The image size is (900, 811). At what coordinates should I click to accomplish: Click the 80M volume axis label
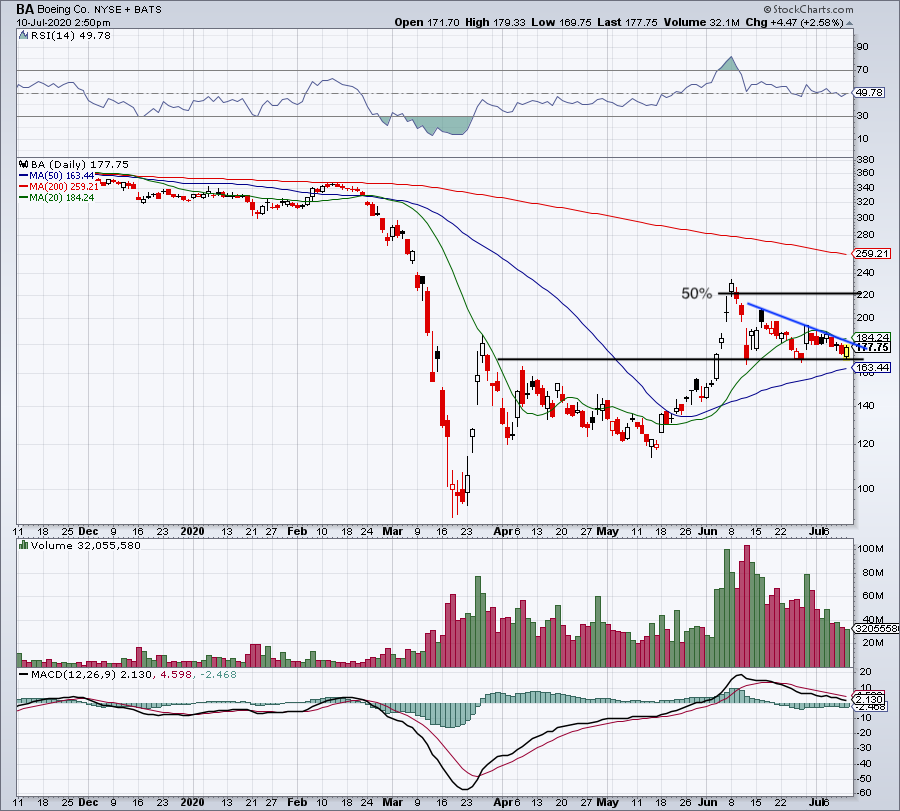870,573
